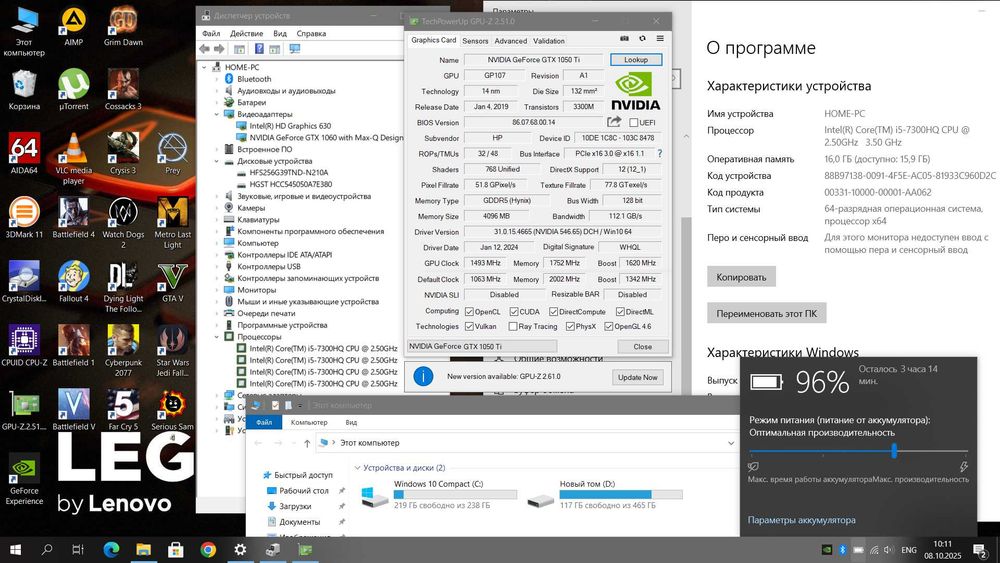
Task: Open the Действие menu in Device Manager
Action: [x=246, y=33]
